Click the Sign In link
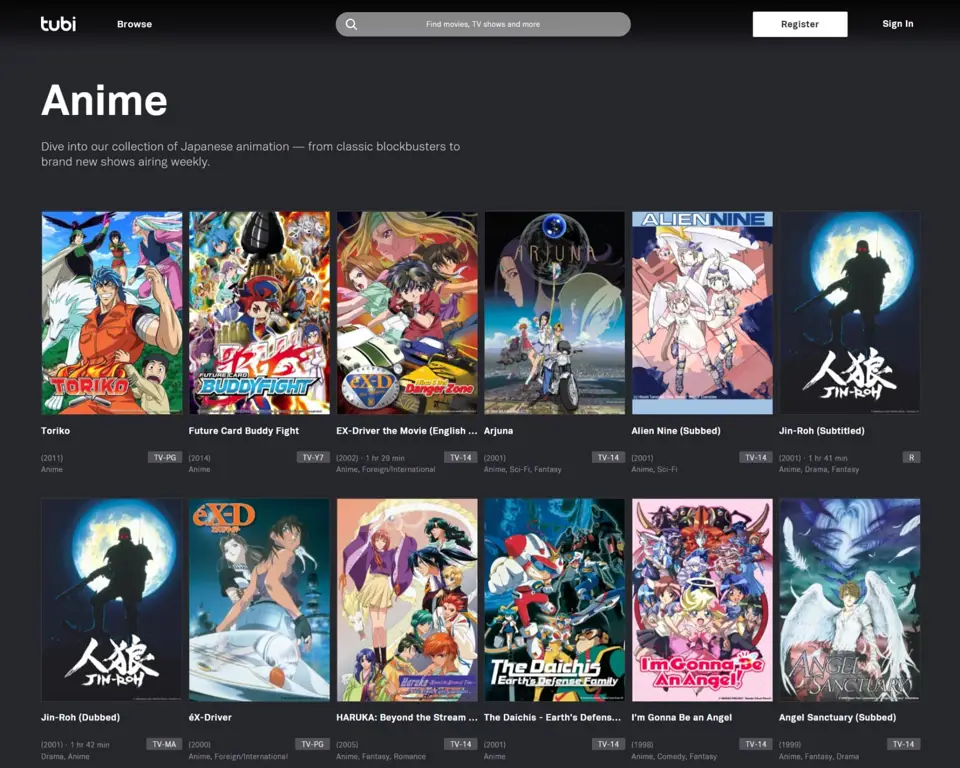The image size is (960, 768). [898, 24]
